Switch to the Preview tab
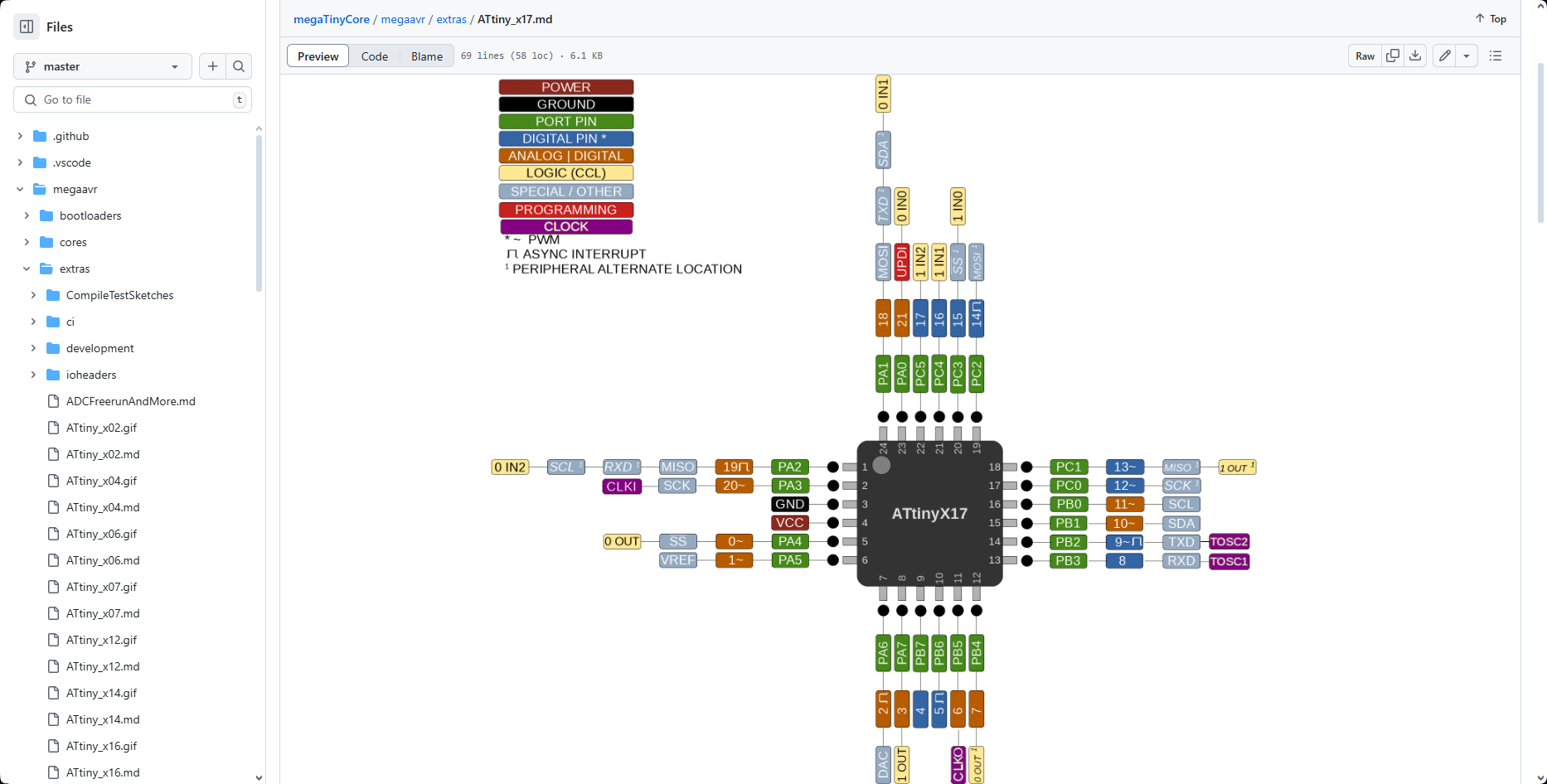Viewport: 1547px width, 784px height. [x=318, y=56]
